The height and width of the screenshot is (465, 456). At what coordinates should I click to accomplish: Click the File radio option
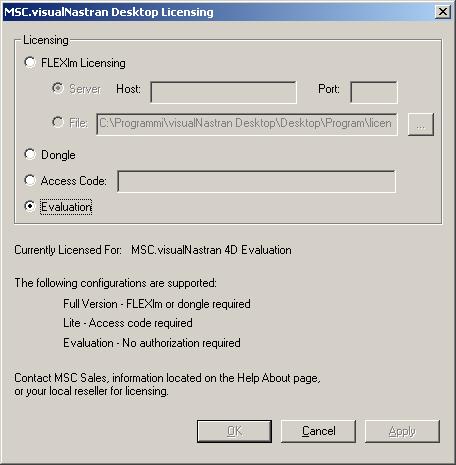(58, 122)
